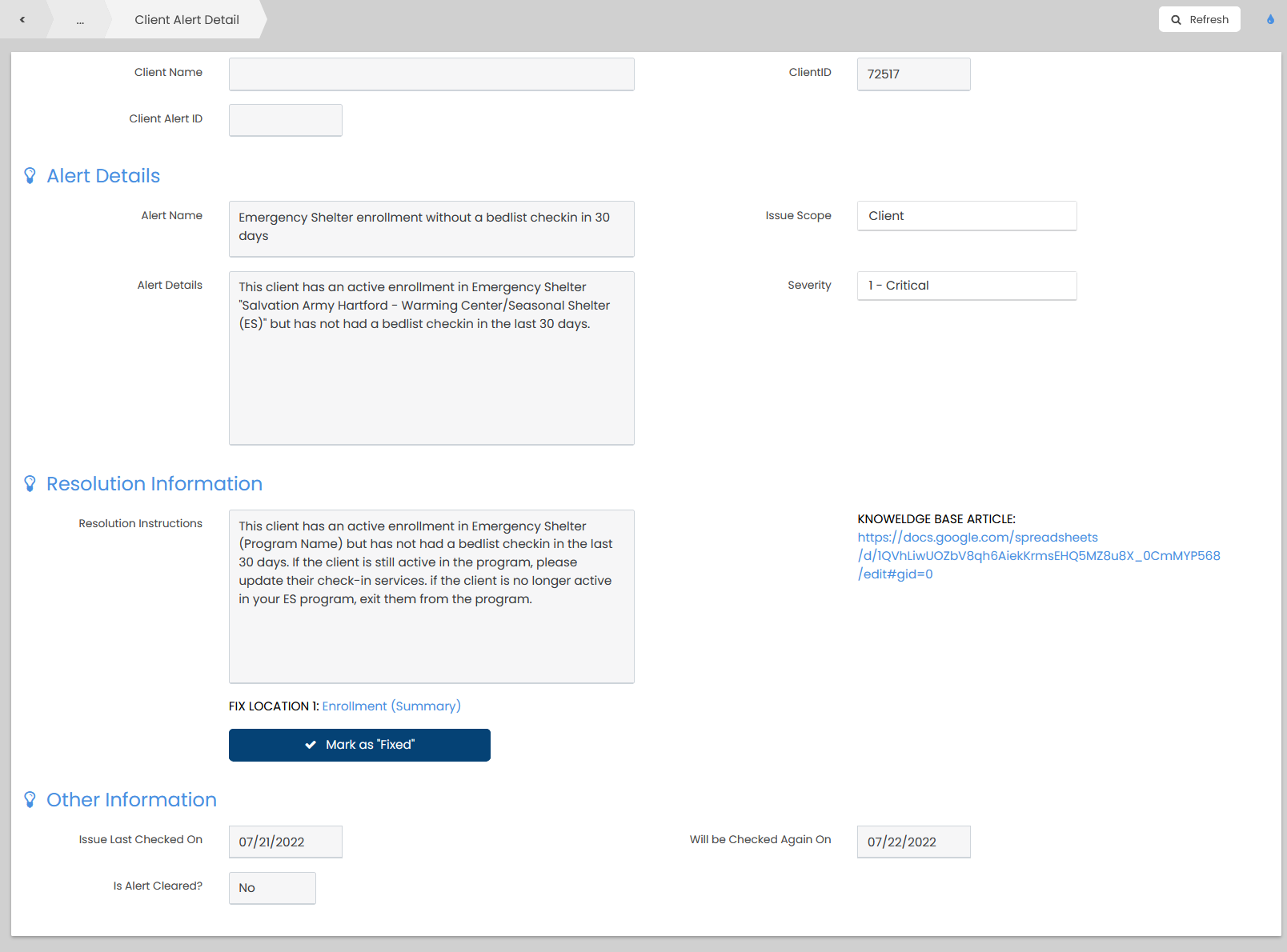1287x952 pixels.
Task: Click the checkmark icon on Mark as Fixed
Action: click(x=311, y=745)
